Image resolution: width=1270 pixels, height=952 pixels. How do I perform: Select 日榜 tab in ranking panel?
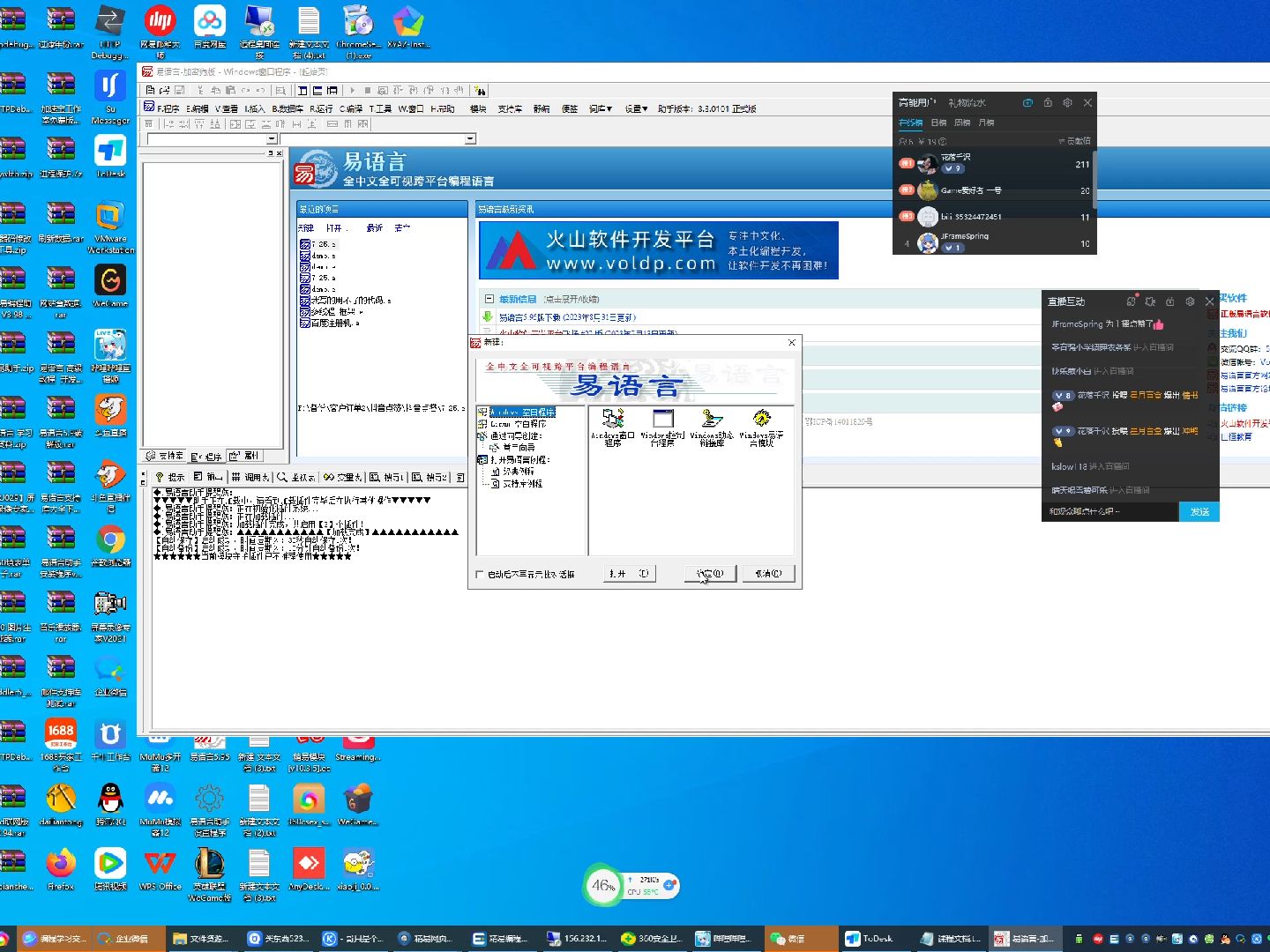click(x=938, y=123)
